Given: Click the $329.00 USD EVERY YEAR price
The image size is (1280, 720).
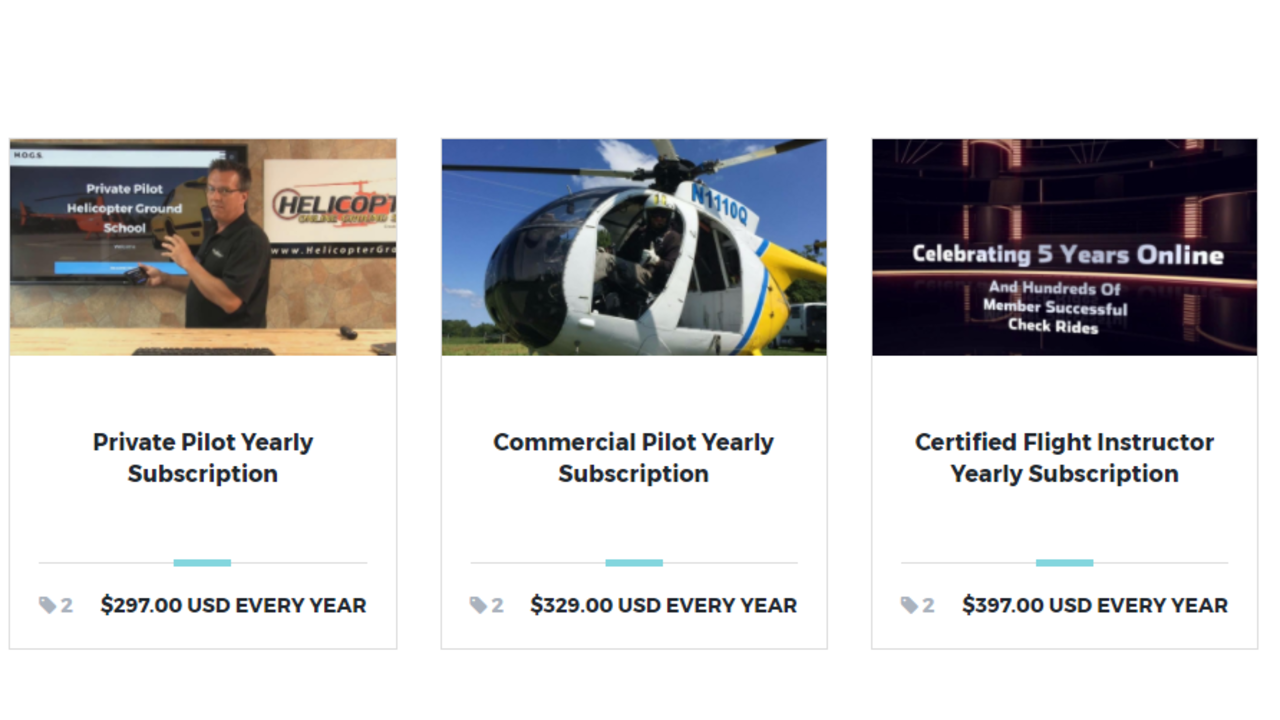Looking at the screenshot, I should pyautogui.click(x=664, y=605).
